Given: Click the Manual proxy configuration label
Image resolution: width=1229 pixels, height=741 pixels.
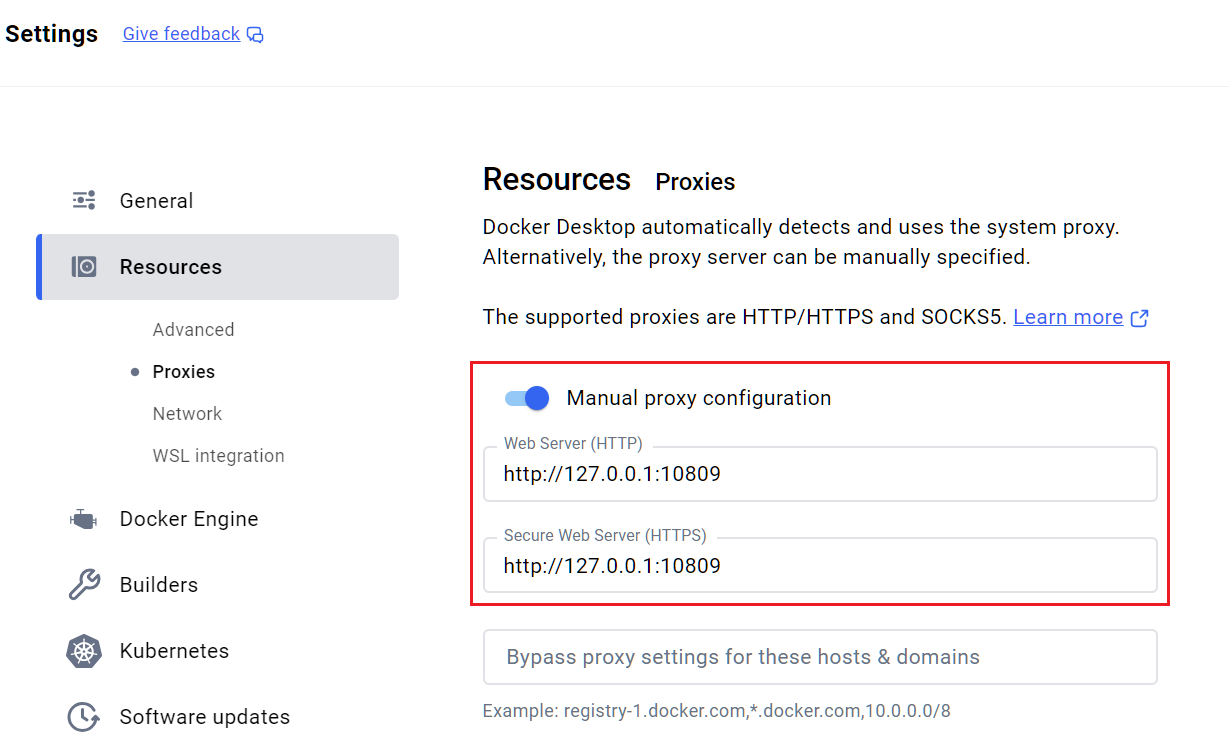Looking at the screenshot, I should (x=699, y=398).
